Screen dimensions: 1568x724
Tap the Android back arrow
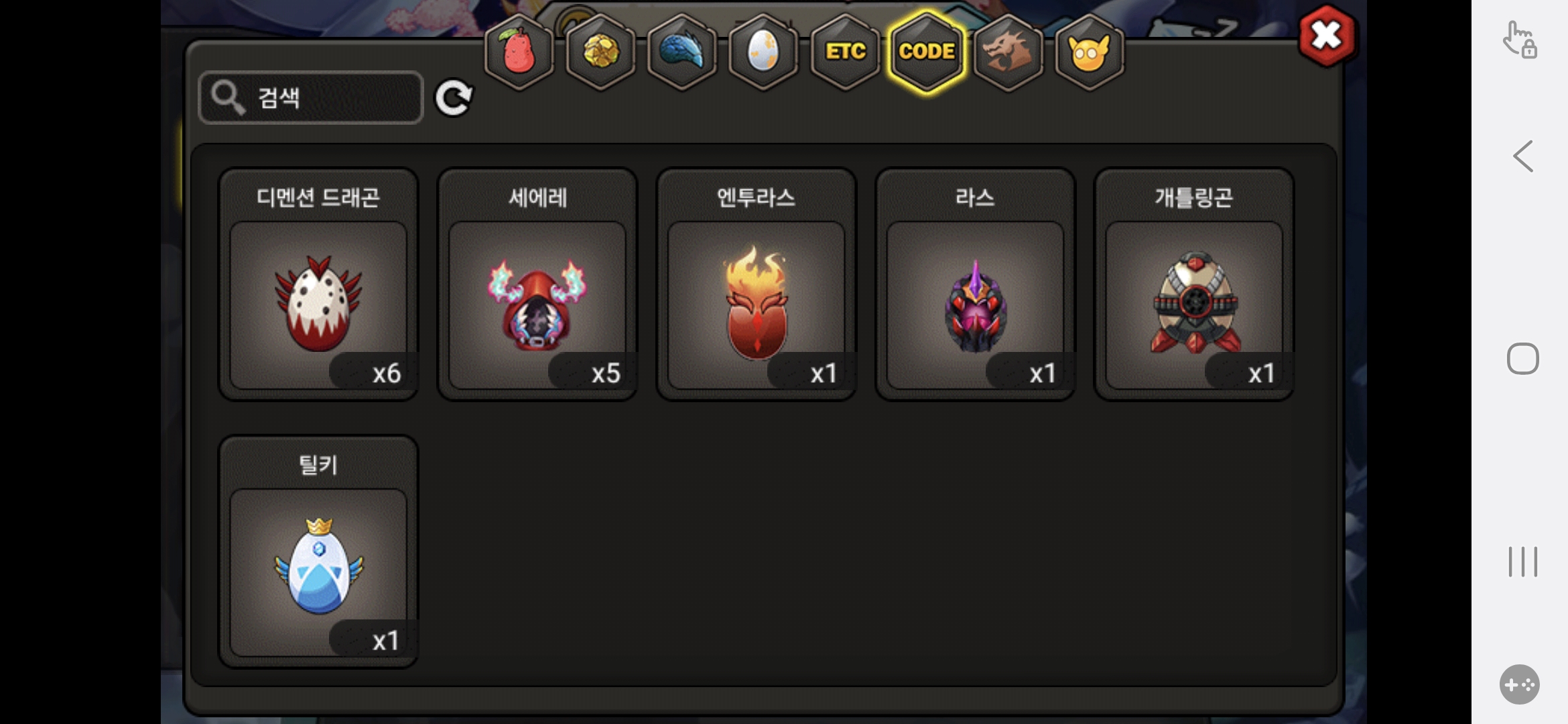tap(1522, 156)
